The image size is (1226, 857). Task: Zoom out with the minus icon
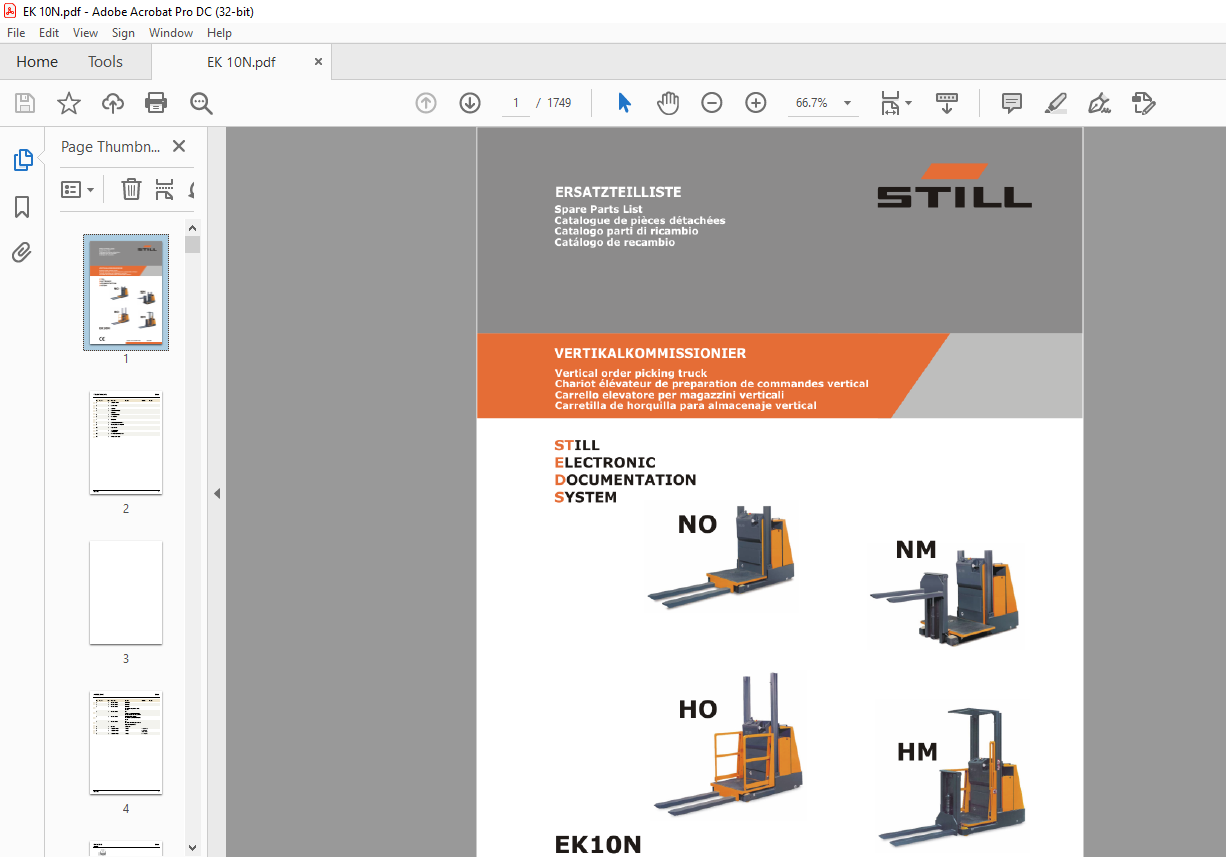click(712, 103)
